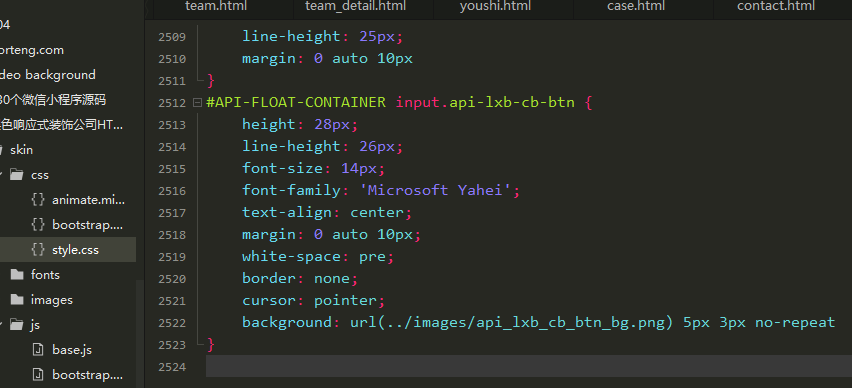The height and width of the screenshot is (388, 852).
Task: Click the 'white-space: pre' declaration
Action: [x=318, y=256]
